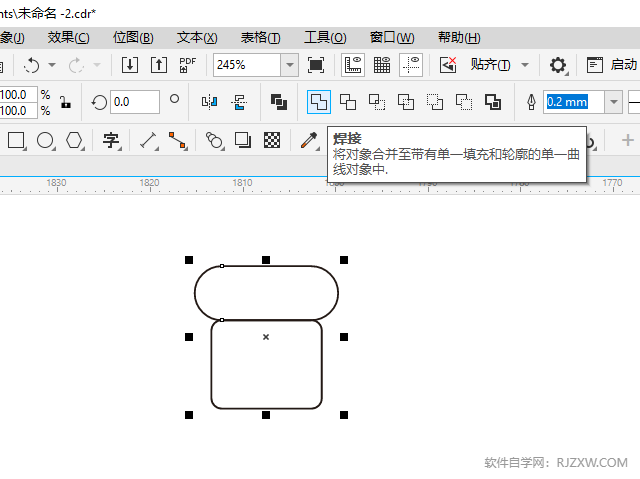Open the redo history dropdown arrow
Screen dimensions: 640x479
[97, 64]
